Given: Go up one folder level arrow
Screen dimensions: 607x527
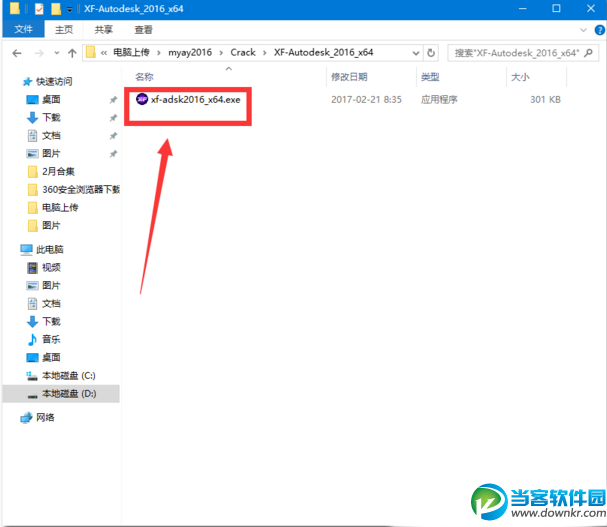Looking at the screenshot, I should (x=72, y=53).
